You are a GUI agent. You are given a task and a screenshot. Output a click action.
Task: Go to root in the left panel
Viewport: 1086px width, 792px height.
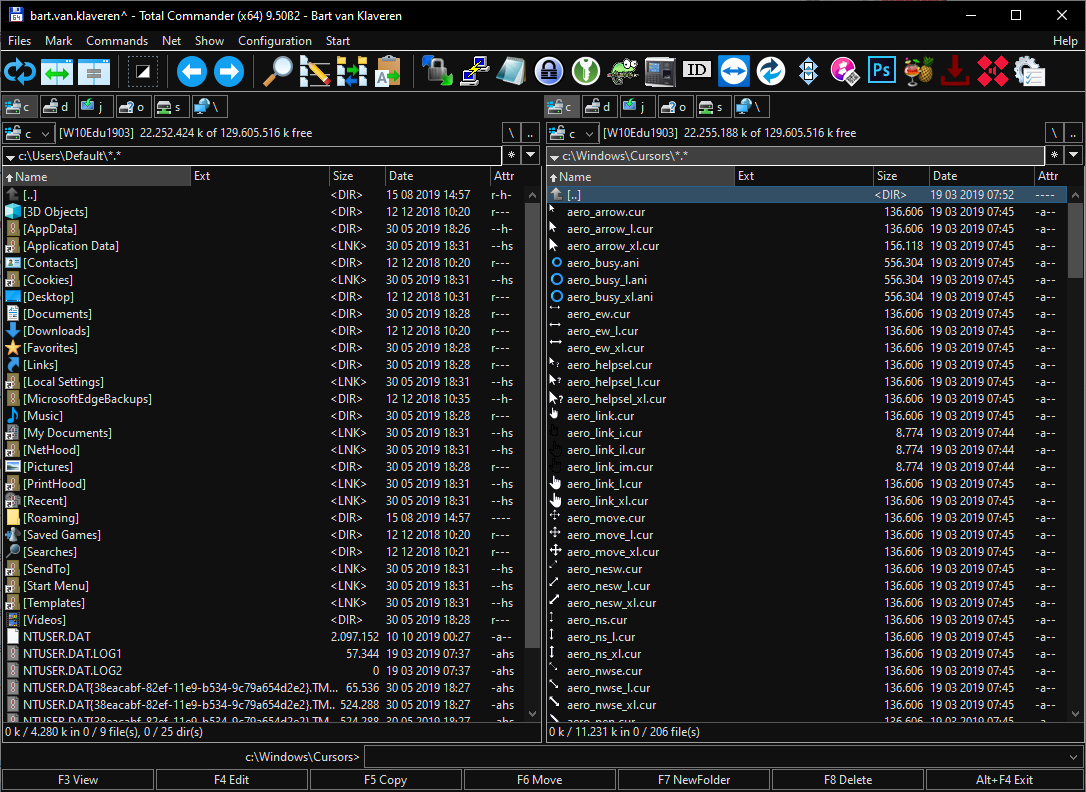click(x=511, y=133)
